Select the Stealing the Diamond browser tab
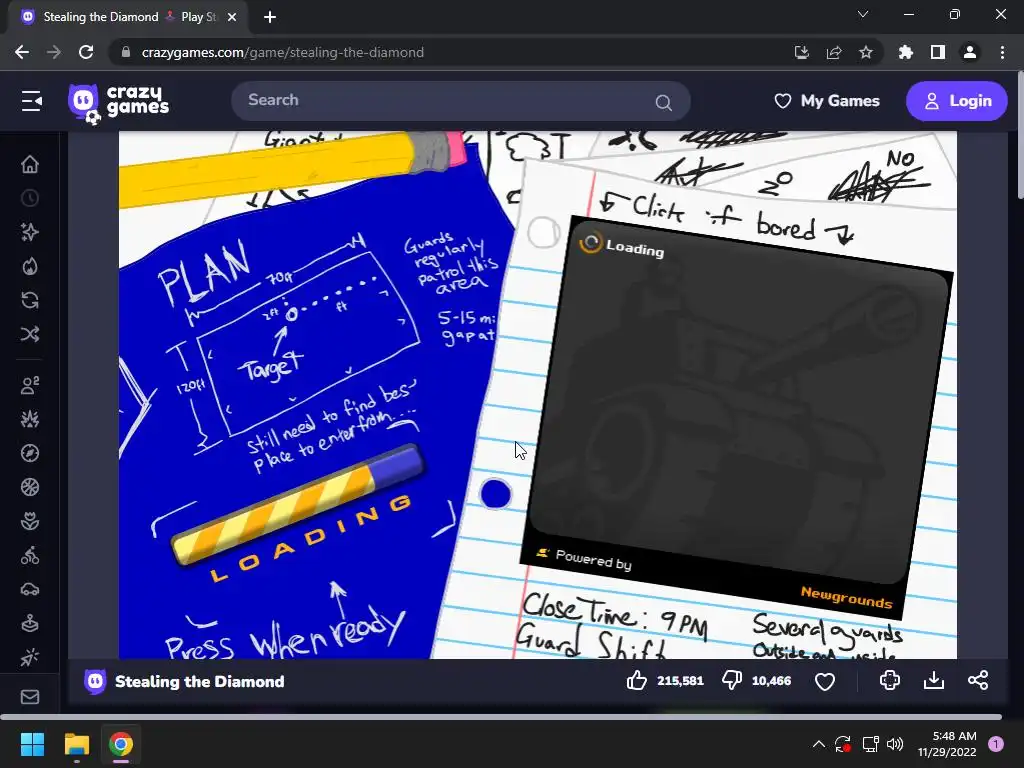Screen dimensions: 1024x768 128,17
